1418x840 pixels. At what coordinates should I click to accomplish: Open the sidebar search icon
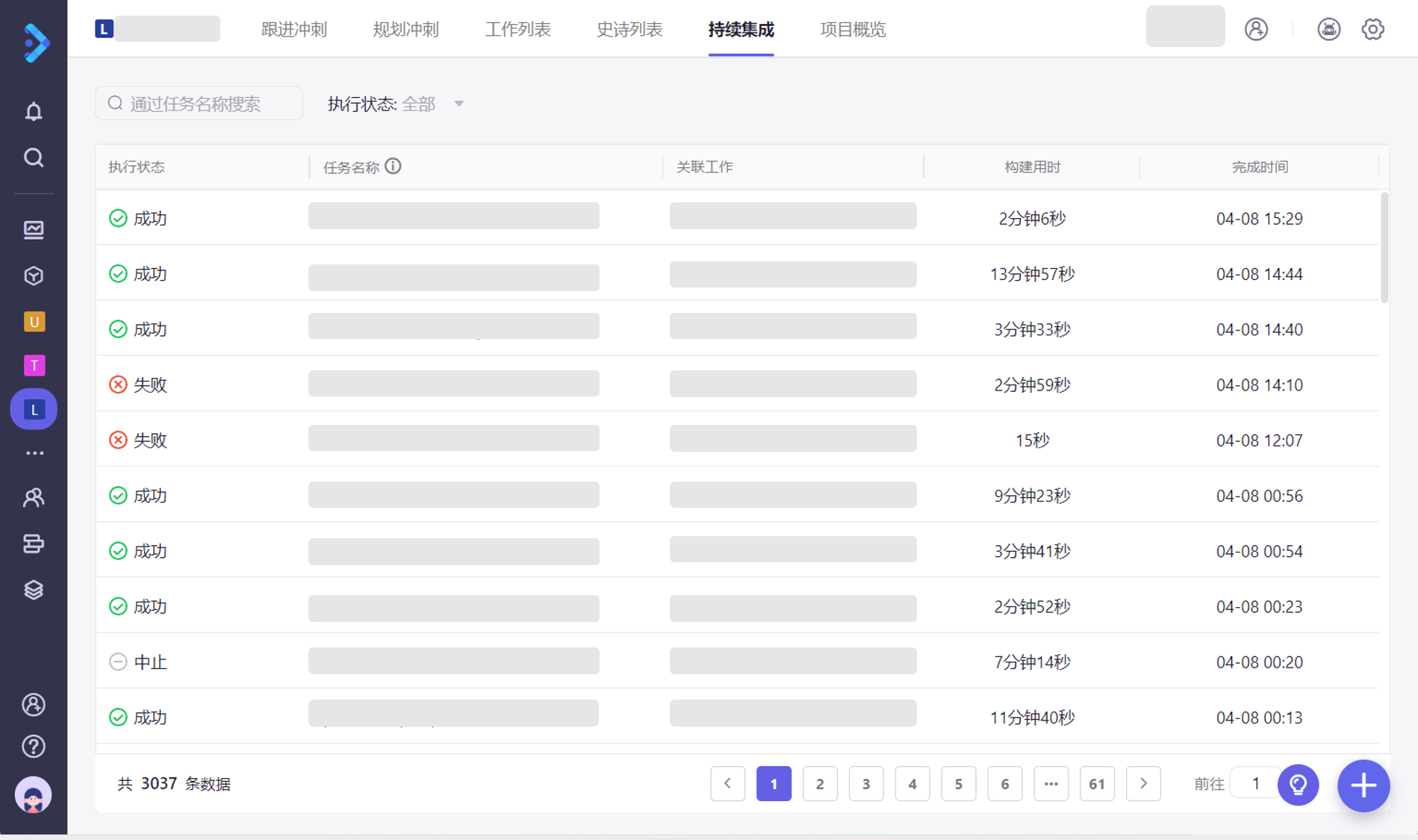click(x=34, y=158)
